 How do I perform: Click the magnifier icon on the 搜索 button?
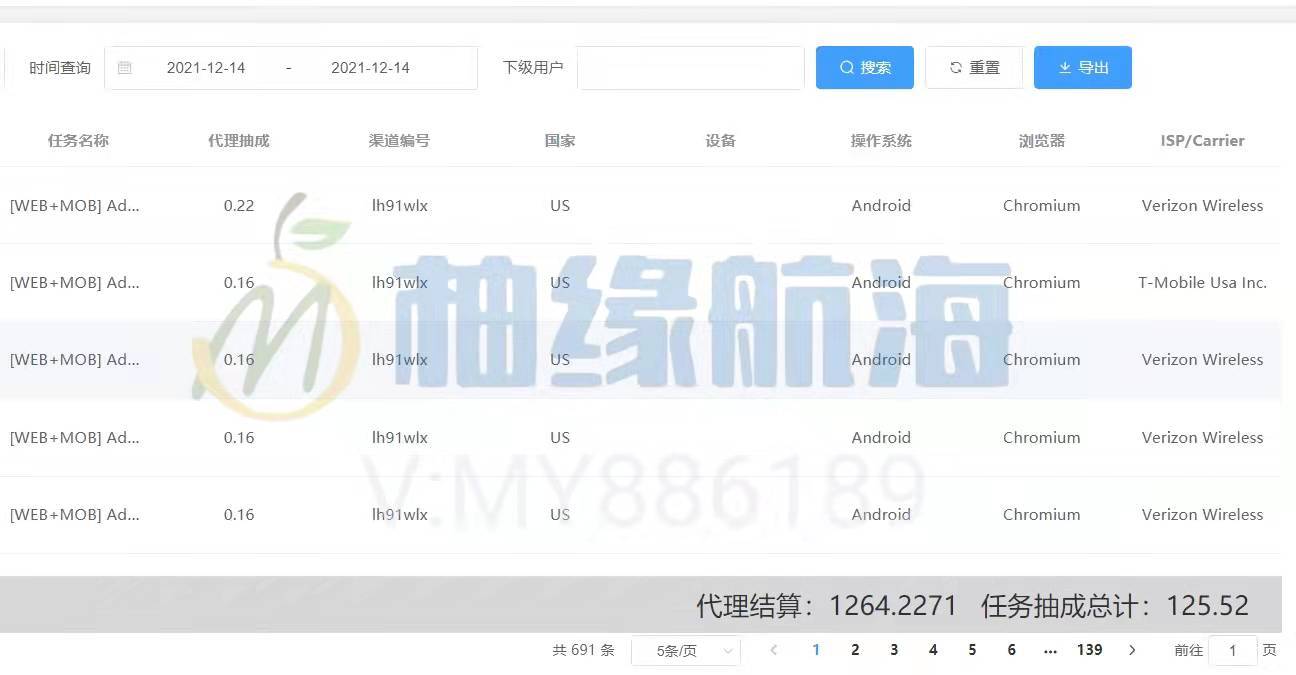[x=846, y=67]
